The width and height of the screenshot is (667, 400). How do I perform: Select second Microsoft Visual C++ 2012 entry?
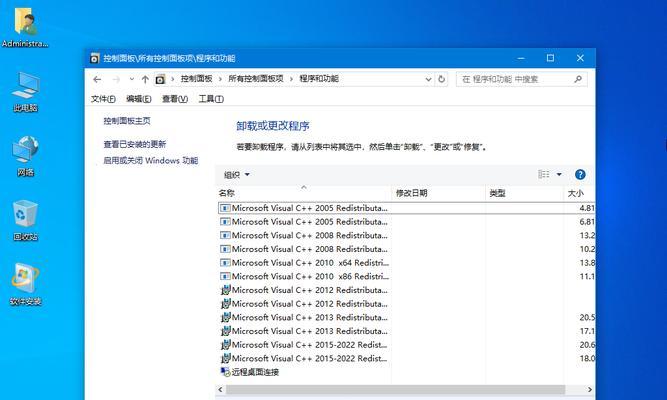click(x=406, y=303)
